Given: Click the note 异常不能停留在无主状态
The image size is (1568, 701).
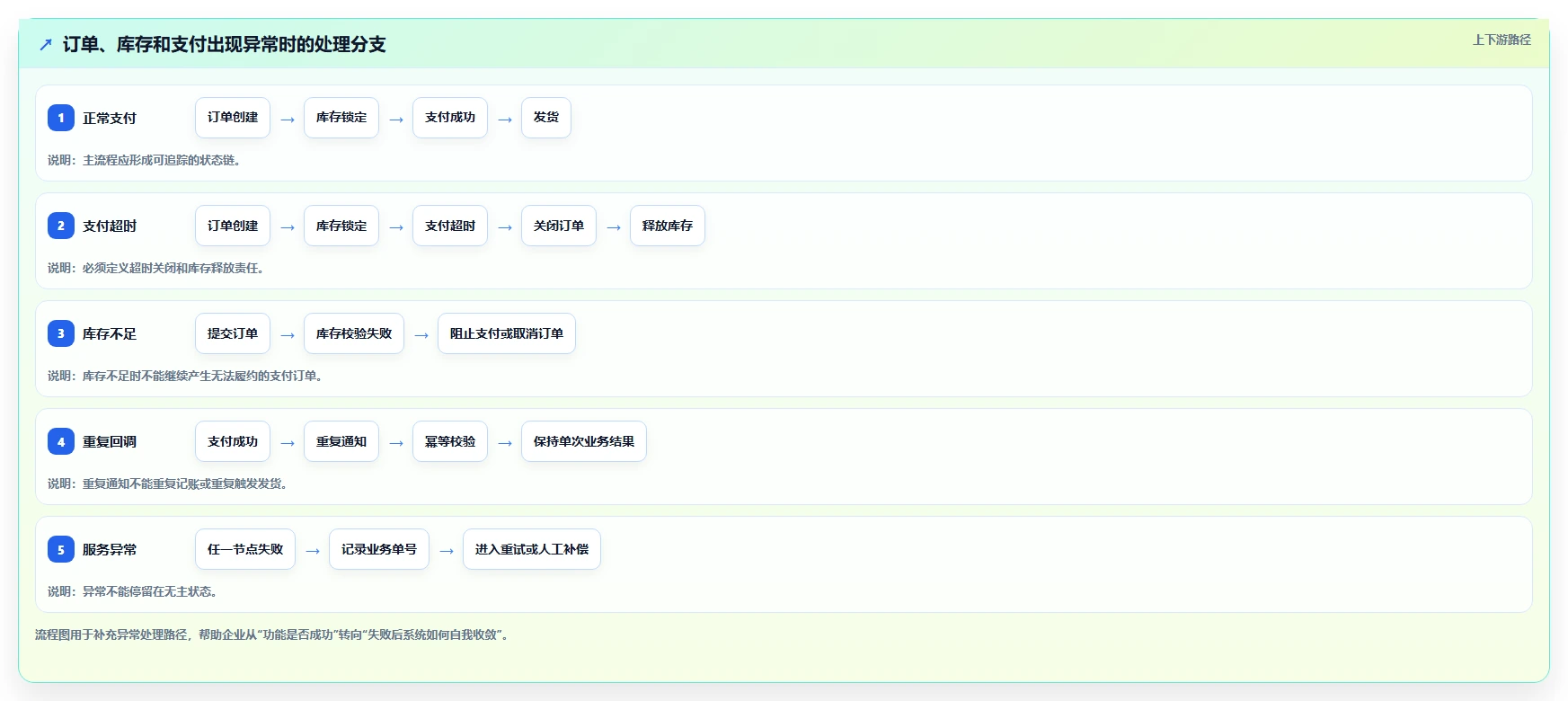Looking at the screenshot, I should [132, 591].
